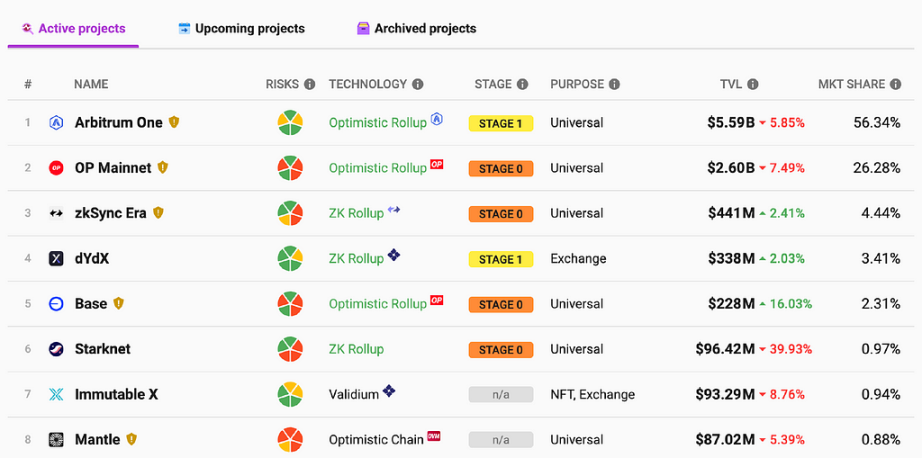
Task: Click the 16.03% change for Base
Action: coord(790,304)
